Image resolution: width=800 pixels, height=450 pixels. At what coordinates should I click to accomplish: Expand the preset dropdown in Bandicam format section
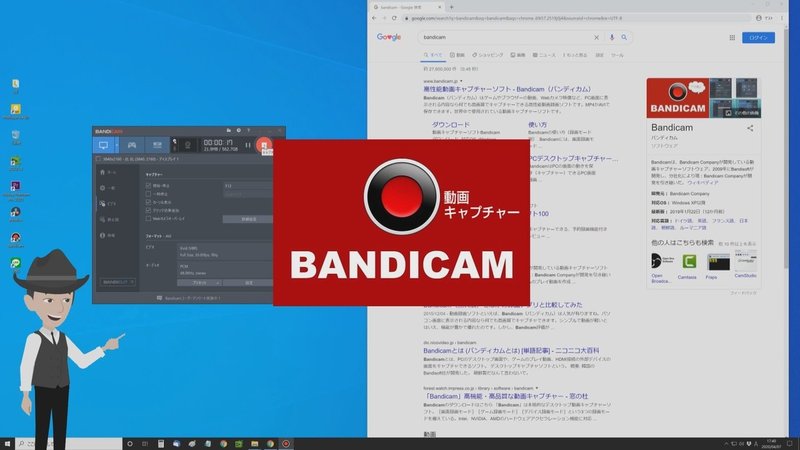[x=199, y=283]
